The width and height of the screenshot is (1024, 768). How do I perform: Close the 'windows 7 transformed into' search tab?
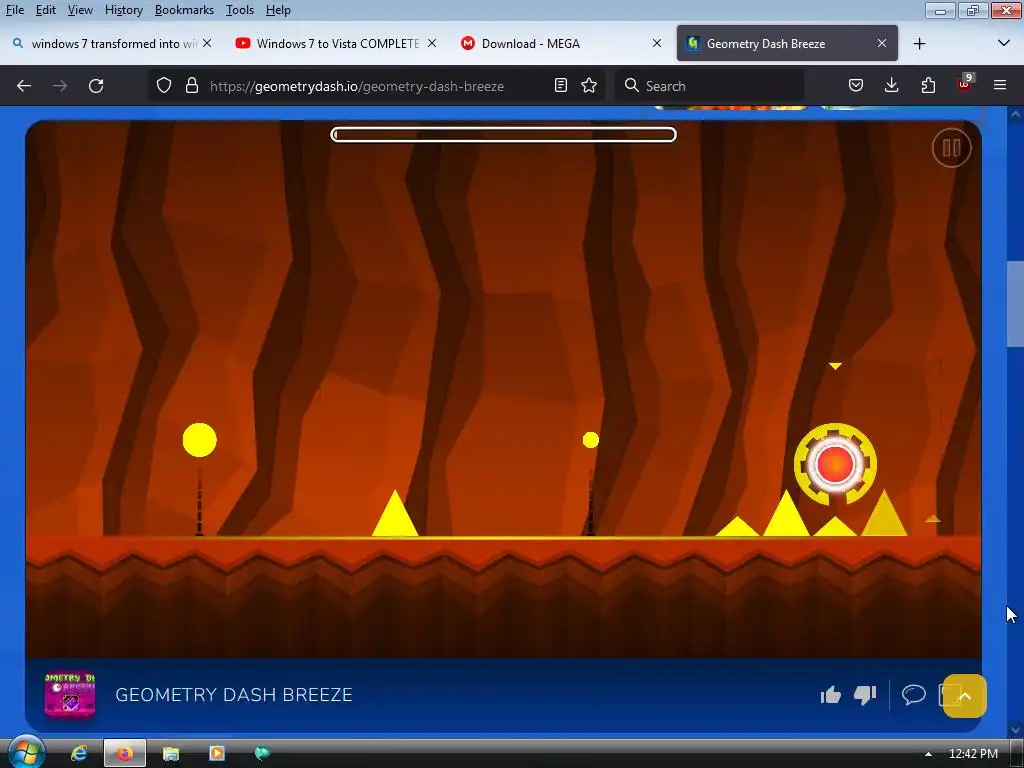207,43
